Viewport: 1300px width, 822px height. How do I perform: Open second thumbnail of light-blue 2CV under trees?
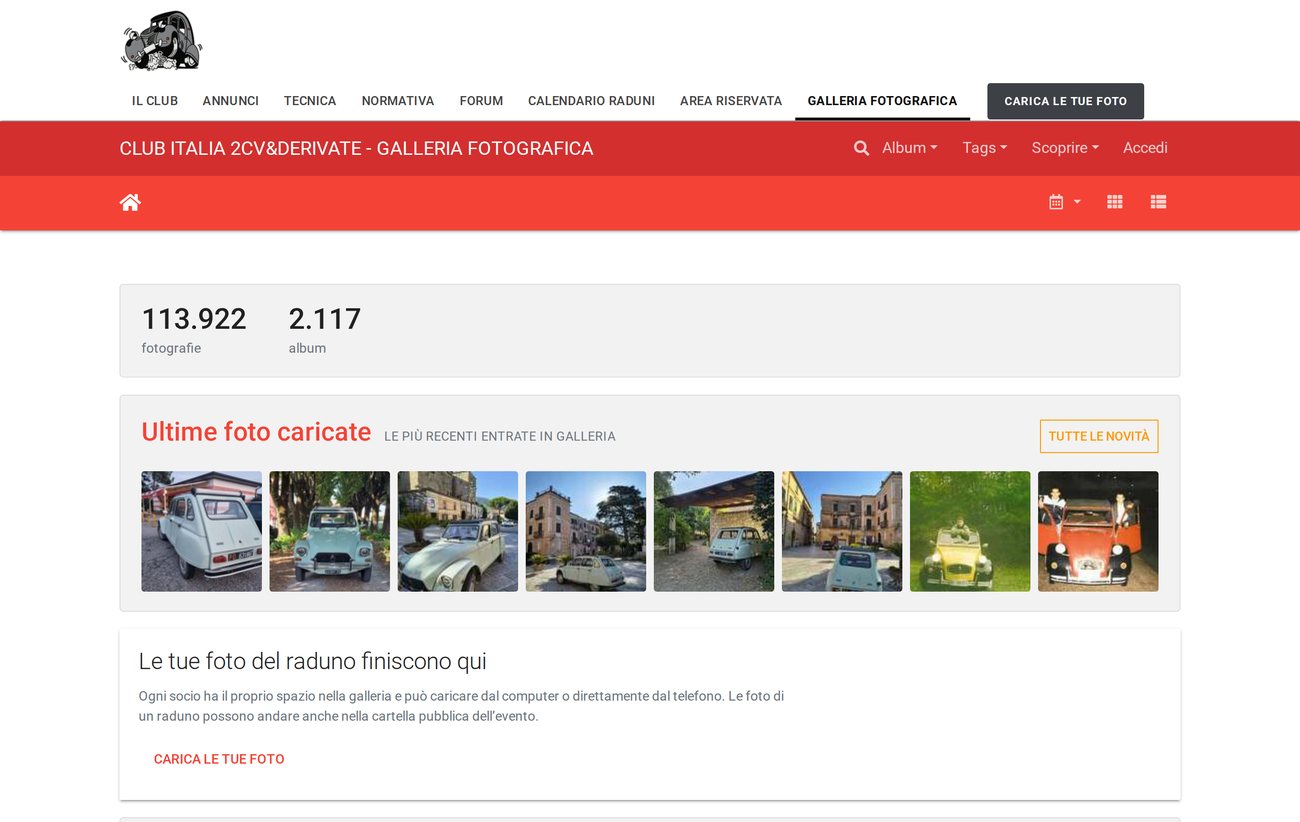pyautogui.click(x=329, y=531)
